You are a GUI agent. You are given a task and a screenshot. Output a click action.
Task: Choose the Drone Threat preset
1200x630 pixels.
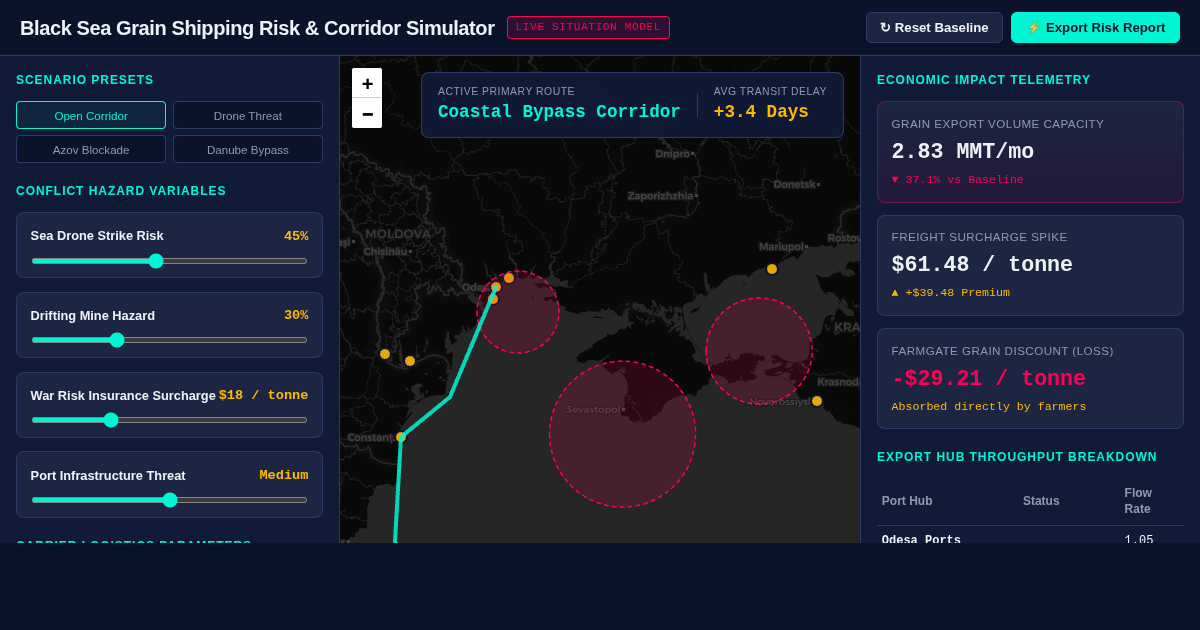pyautogui.click(x=248, y=115)
